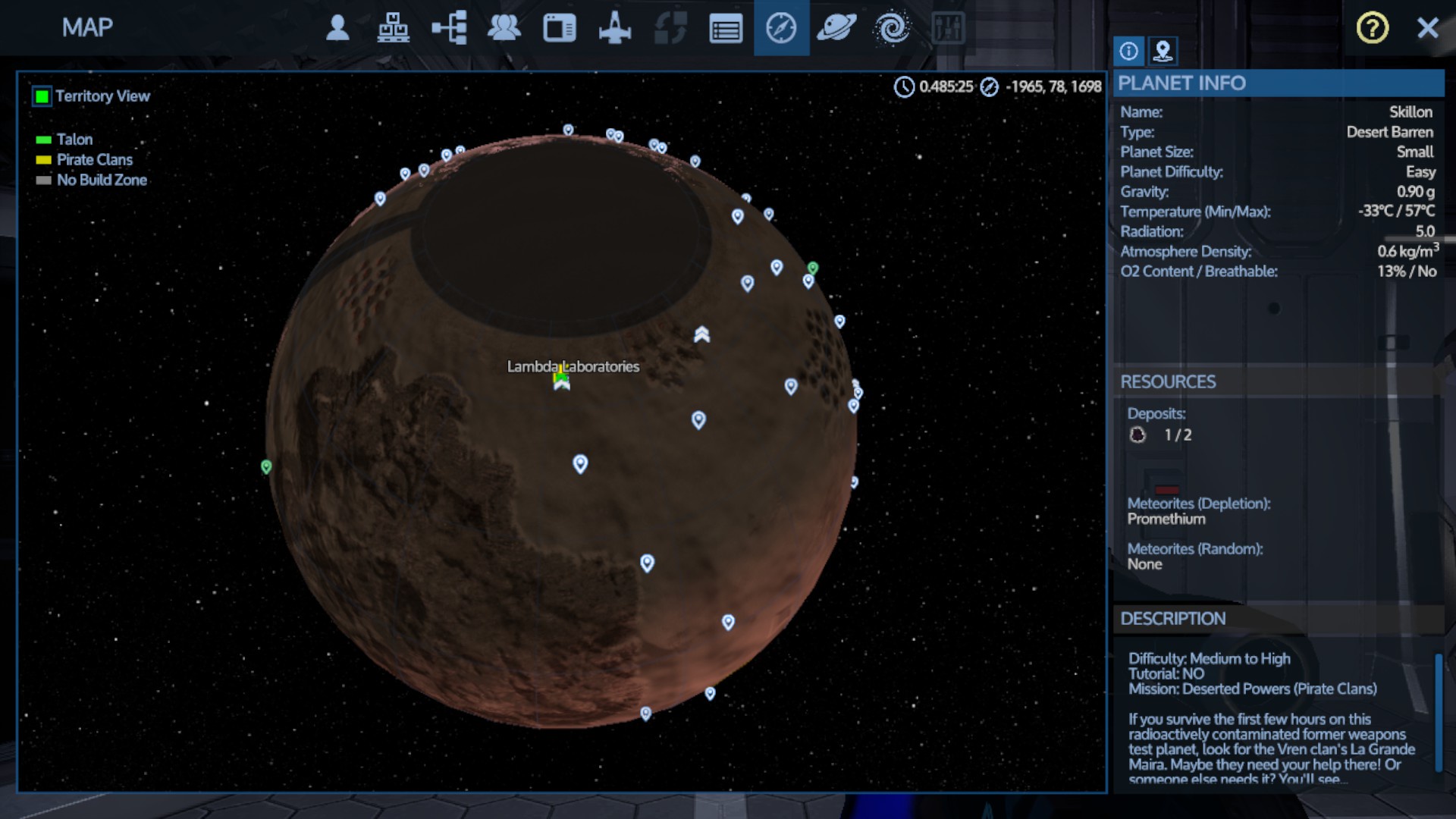
Task: Open the faction members icon
Action: point(504,28)
